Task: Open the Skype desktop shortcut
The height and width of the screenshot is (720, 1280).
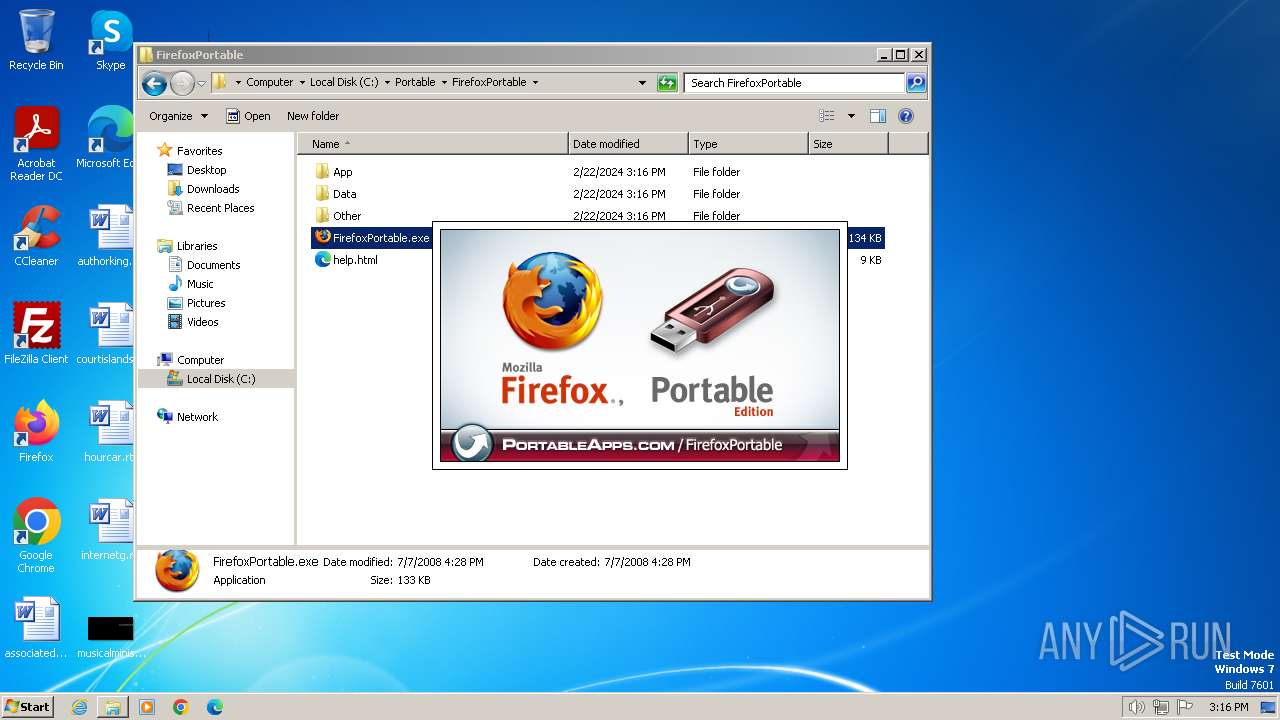Action: coord(110,40)
